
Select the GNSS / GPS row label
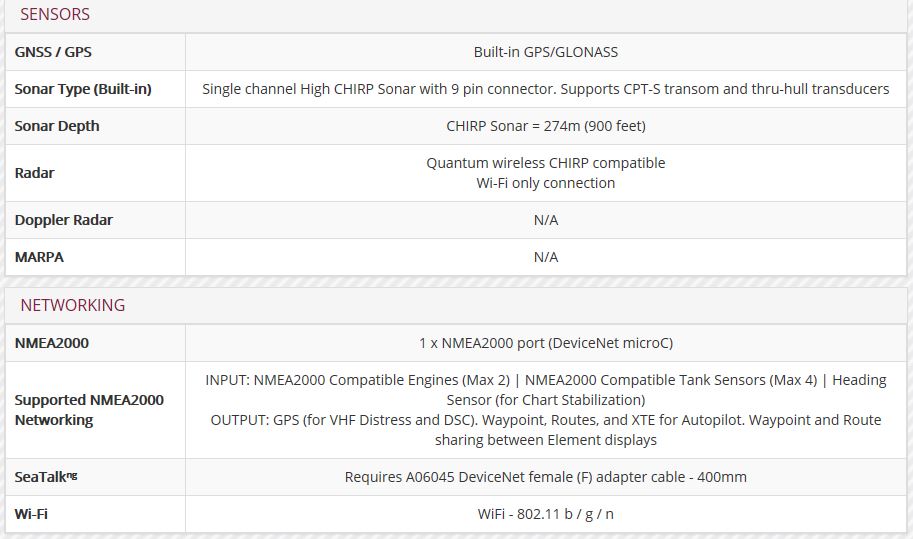[x=53, y=52]
